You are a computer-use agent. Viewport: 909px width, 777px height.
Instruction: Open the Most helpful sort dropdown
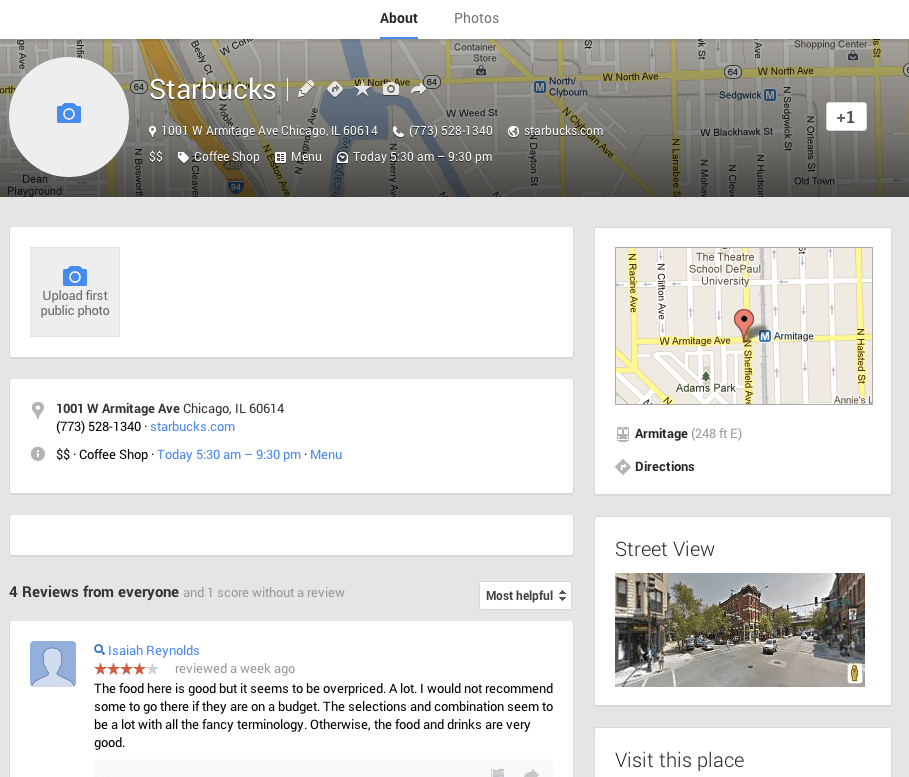525,596
